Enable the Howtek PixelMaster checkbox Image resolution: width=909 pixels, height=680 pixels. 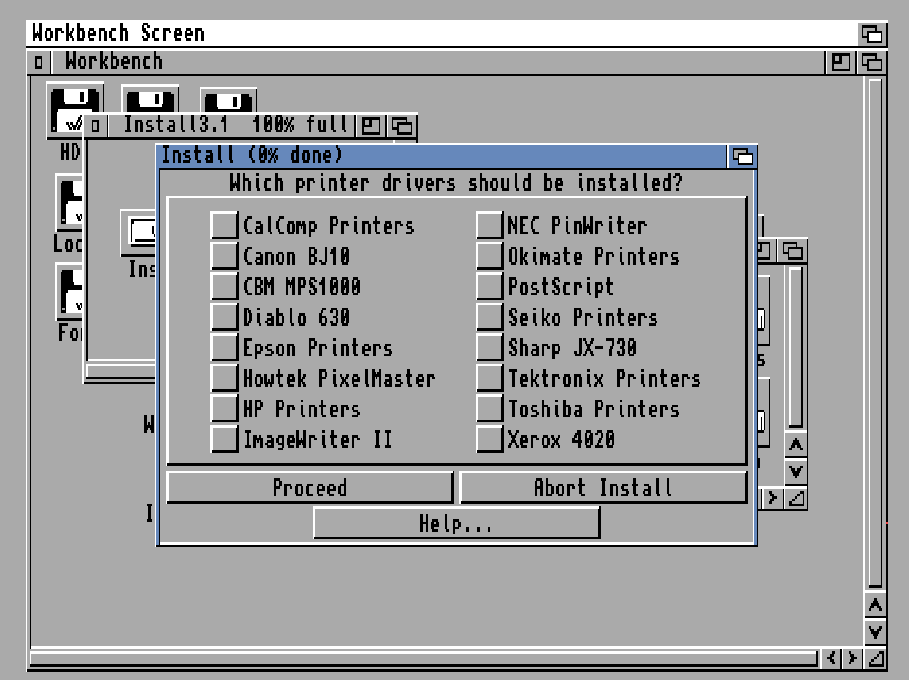tap(224, 379)
